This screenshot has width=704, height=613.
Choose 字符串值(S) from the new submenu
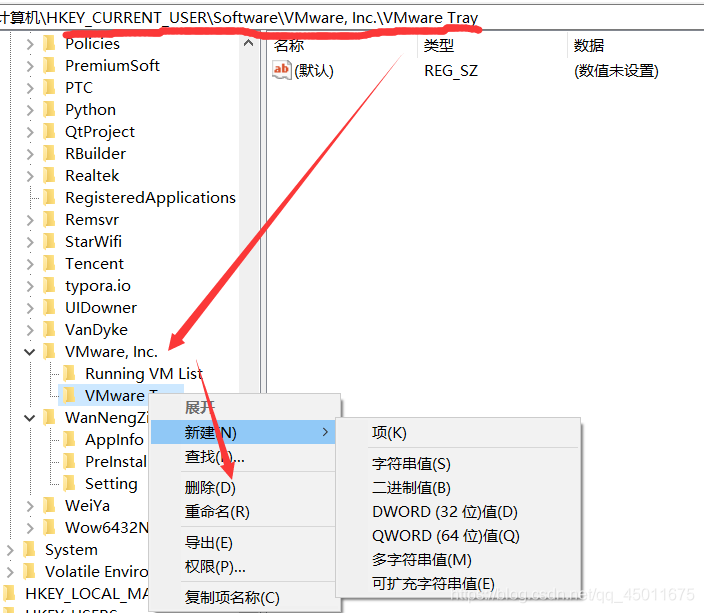[x=411, y=464]
